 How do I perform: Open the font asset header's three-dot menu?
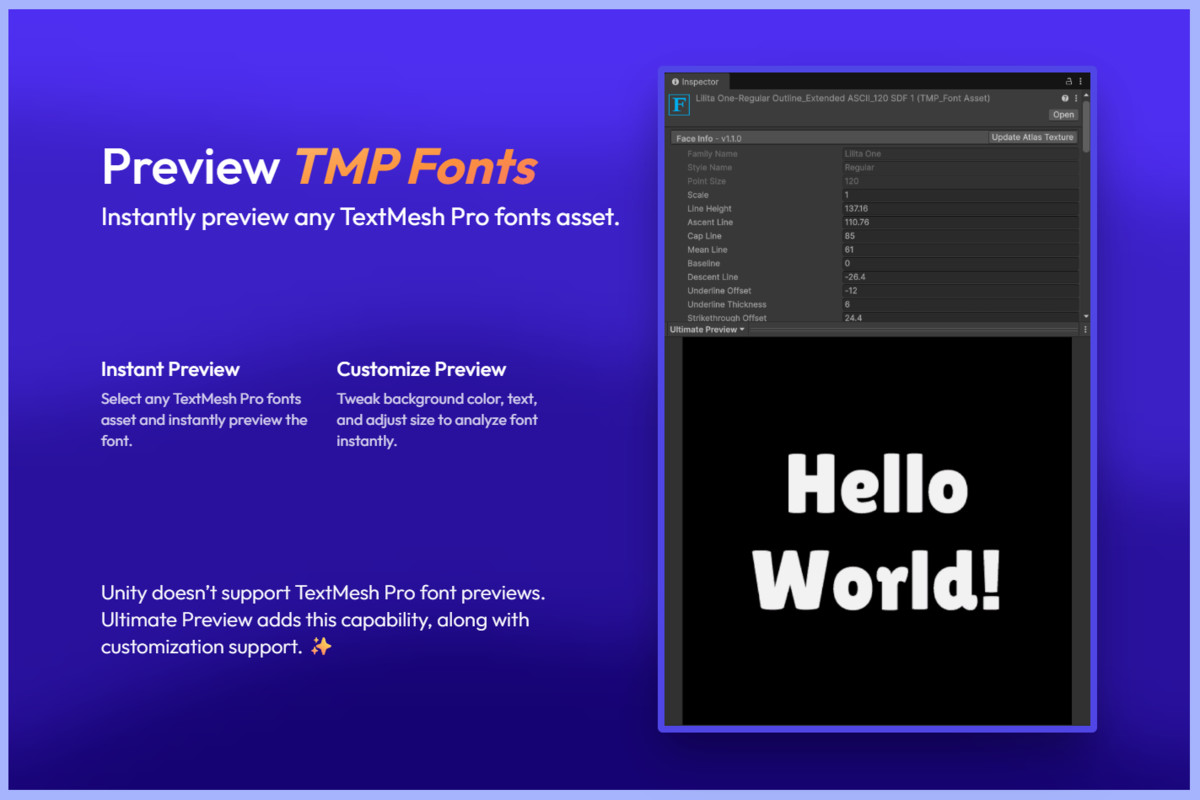(1076, 98)
